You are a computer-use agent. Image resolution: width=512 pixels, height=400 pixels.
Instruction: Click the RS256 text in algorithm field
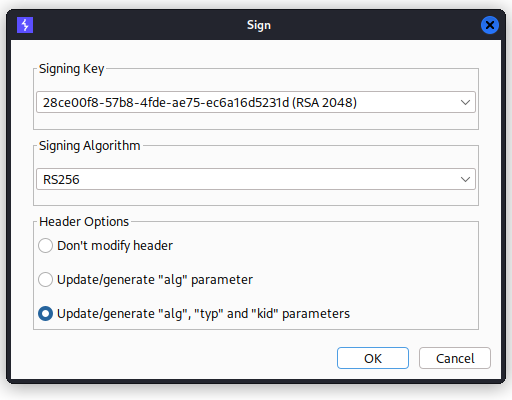click(61, 180)
